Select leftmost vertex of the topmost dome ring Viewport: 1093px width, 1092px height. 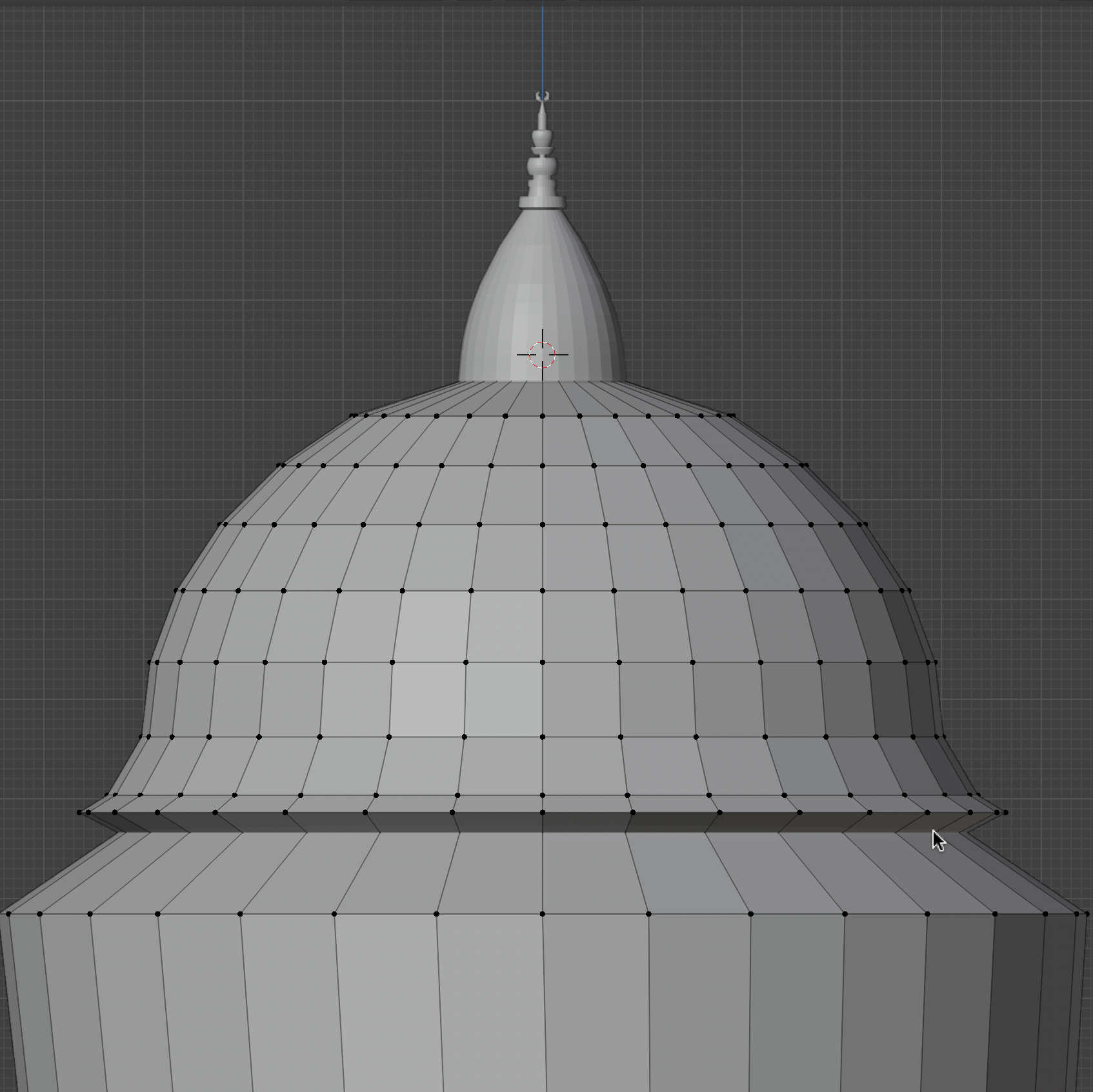pos(352,416)
